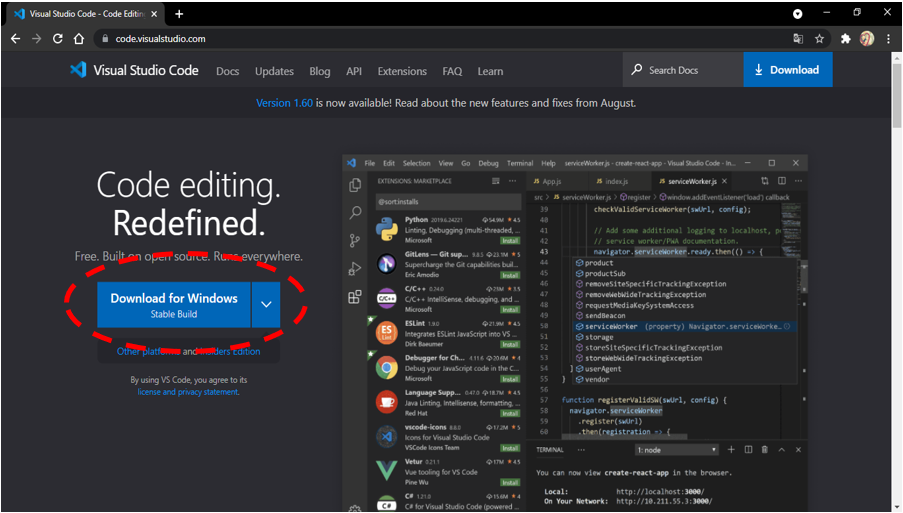The width and height of the screenshot is (903, 513).
Task: Go to the Updates page
Action: coord(274,71)
